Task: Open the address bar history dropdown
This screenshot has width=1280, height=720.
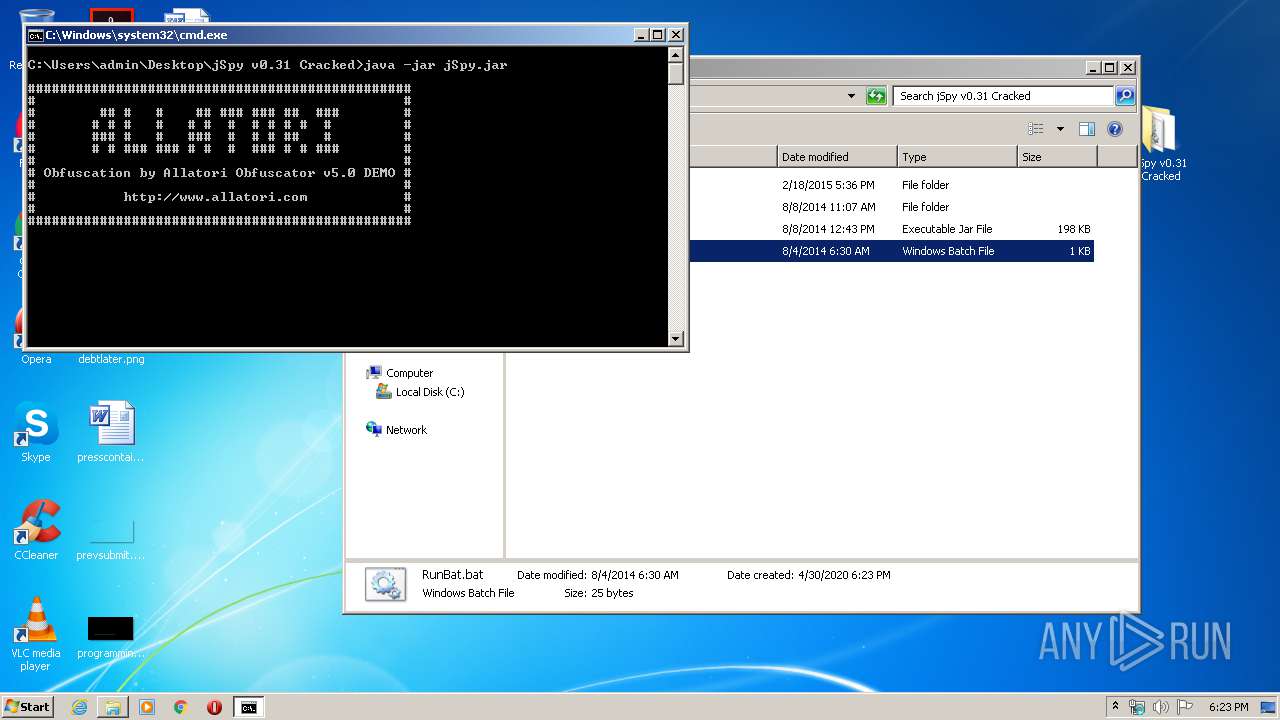Action: (851, 96)
